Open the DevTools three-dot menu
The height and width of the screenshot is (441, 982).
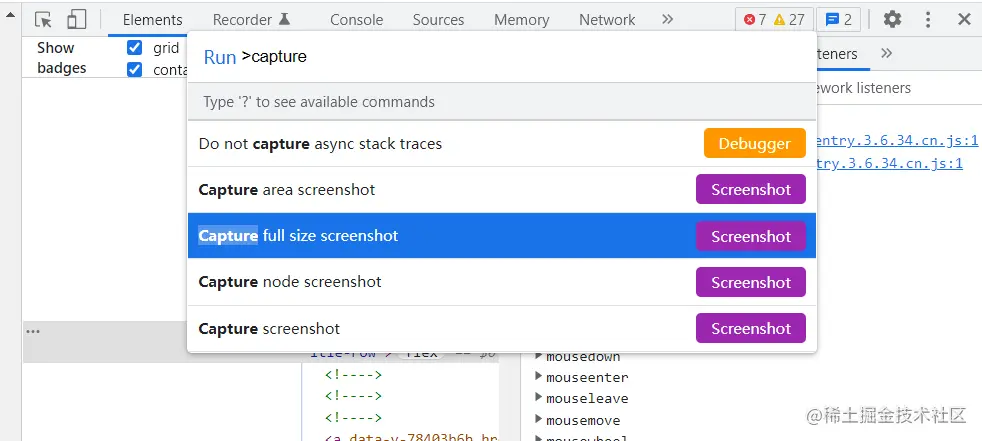click(928, 19)
